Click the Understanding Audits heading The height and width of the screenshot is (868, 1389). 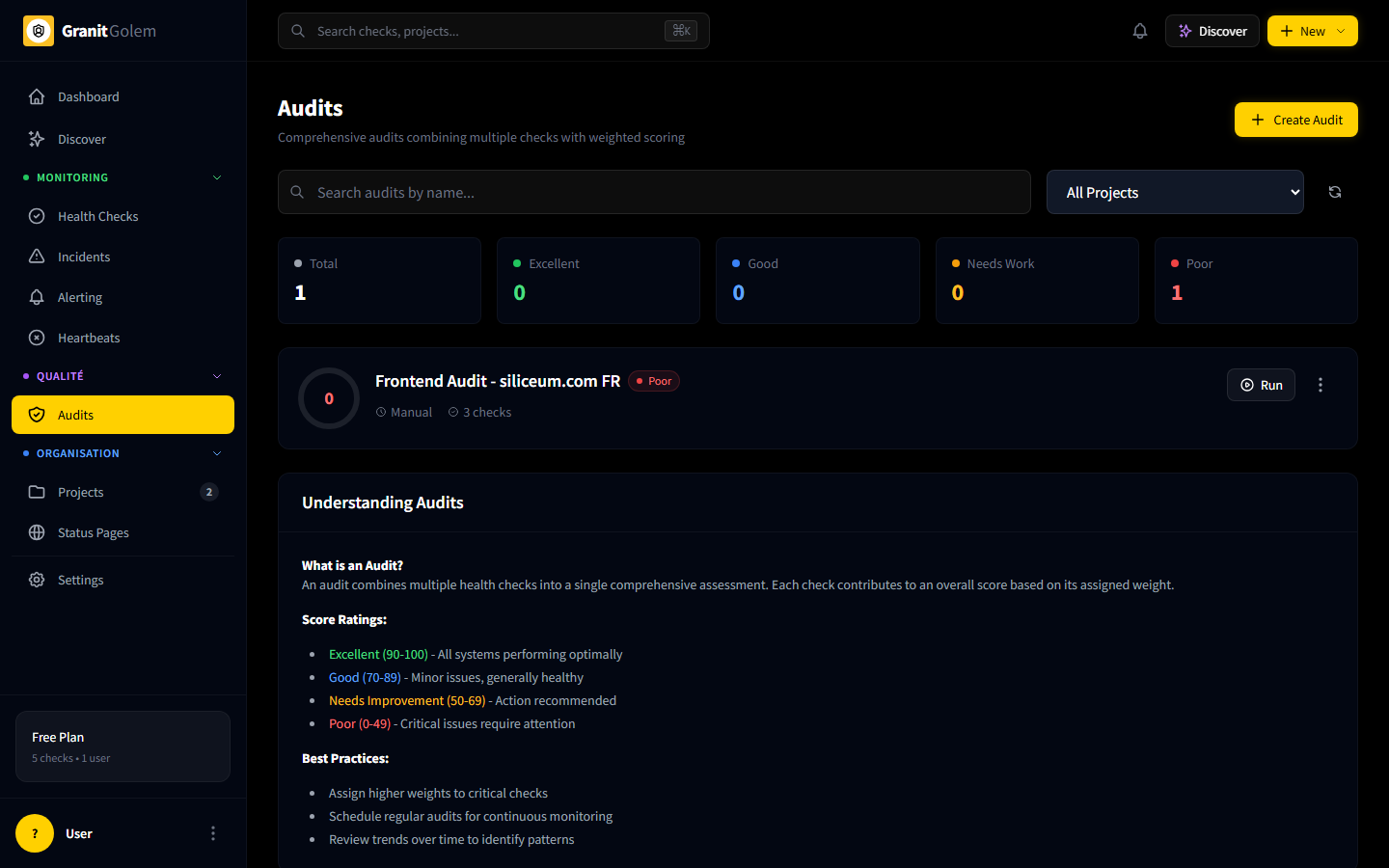[x=383, y=502]
